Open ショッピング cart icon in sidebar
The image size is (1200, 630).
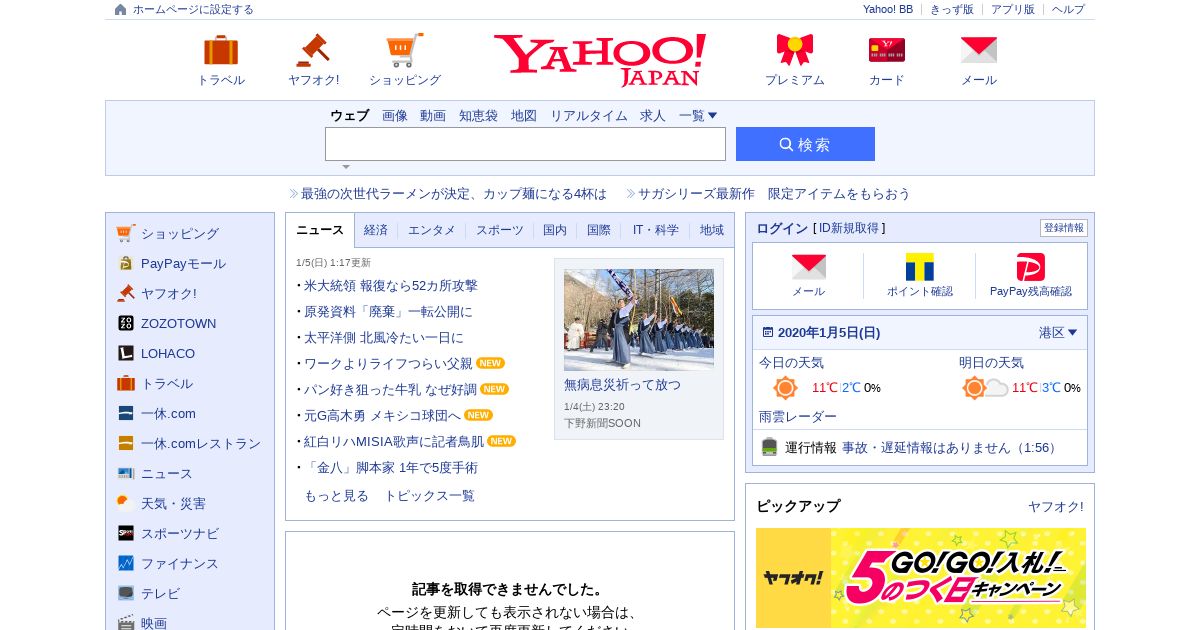(x=125, y=233)
